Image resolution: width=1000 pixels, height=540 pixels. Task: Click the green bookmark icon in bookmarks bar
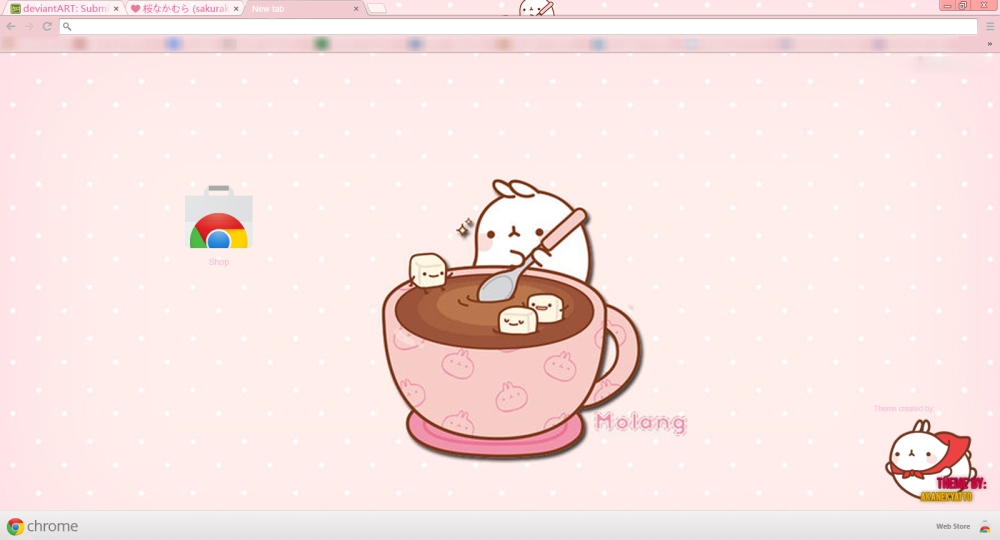(x=321, y=44)
